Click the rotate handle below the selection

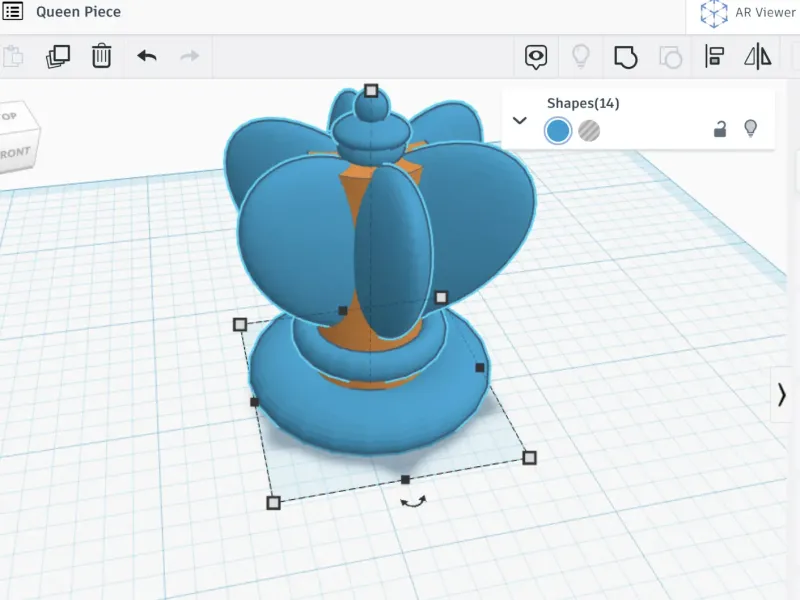(x=413, y=503)
